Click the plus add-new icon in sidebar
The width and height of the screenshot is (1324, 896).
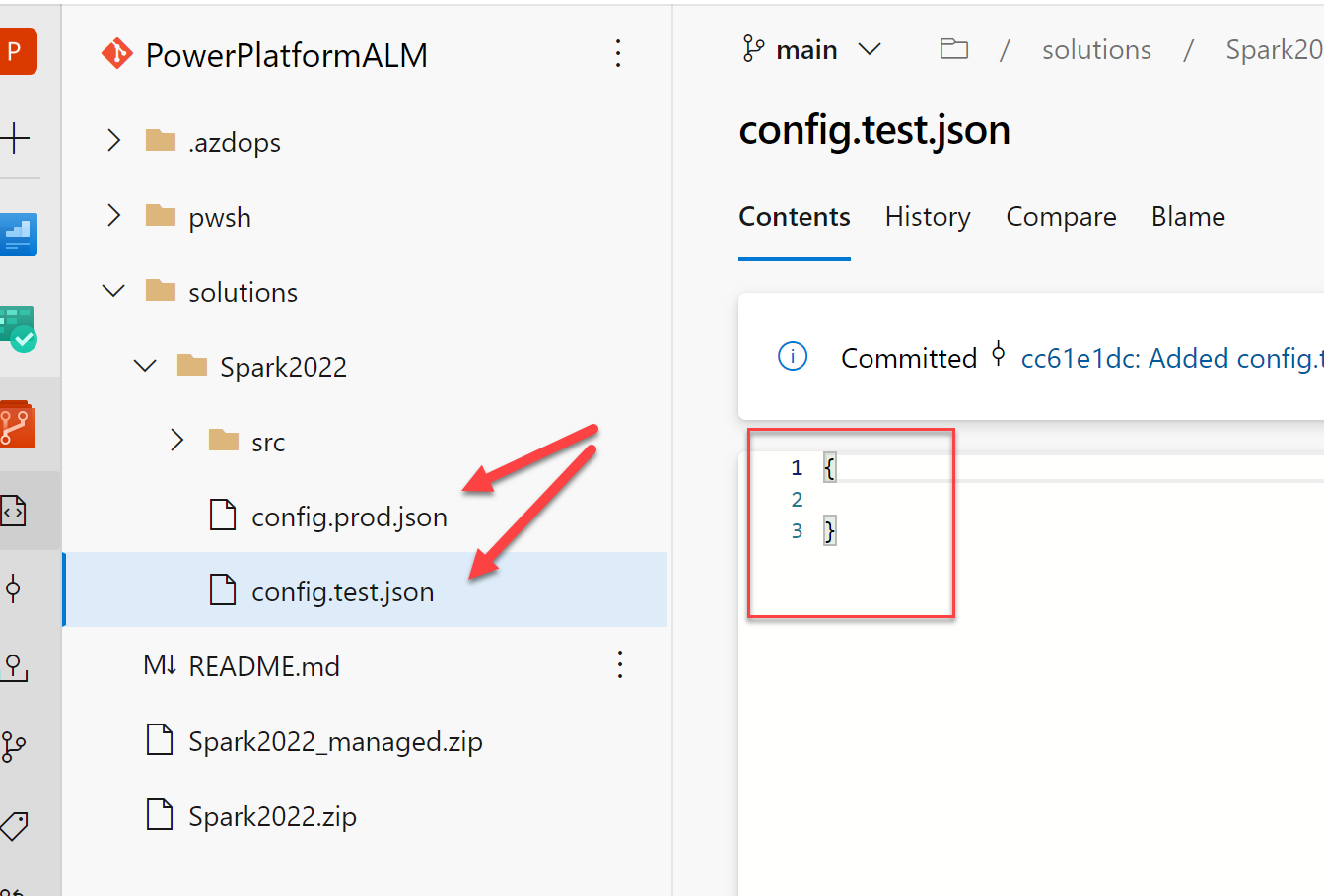(15, 137)
